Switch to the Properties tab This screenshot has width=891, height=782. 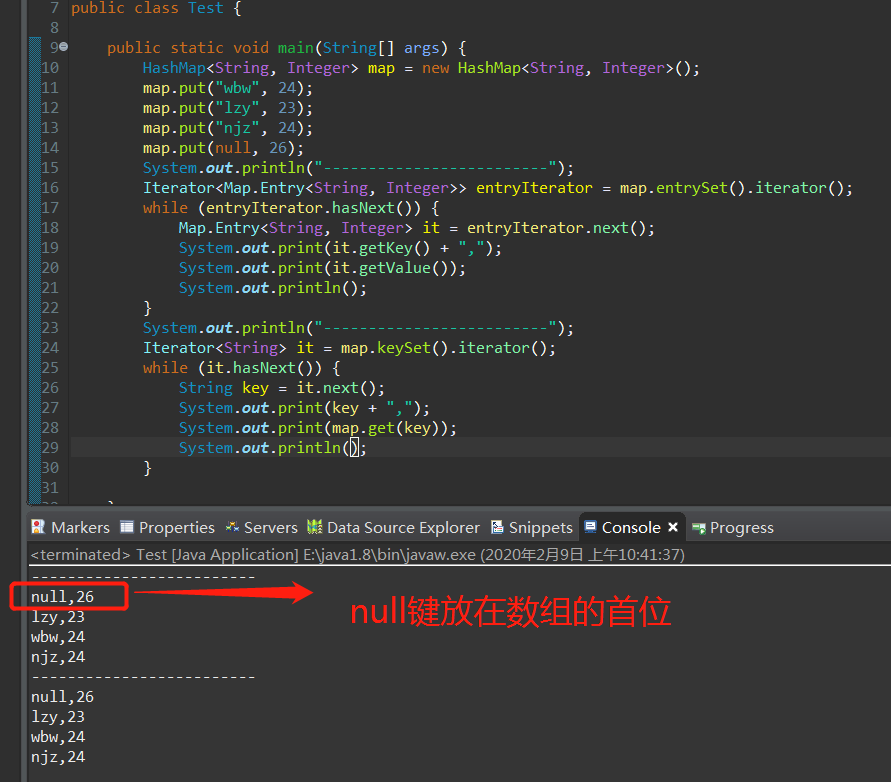tap(168, 527)
